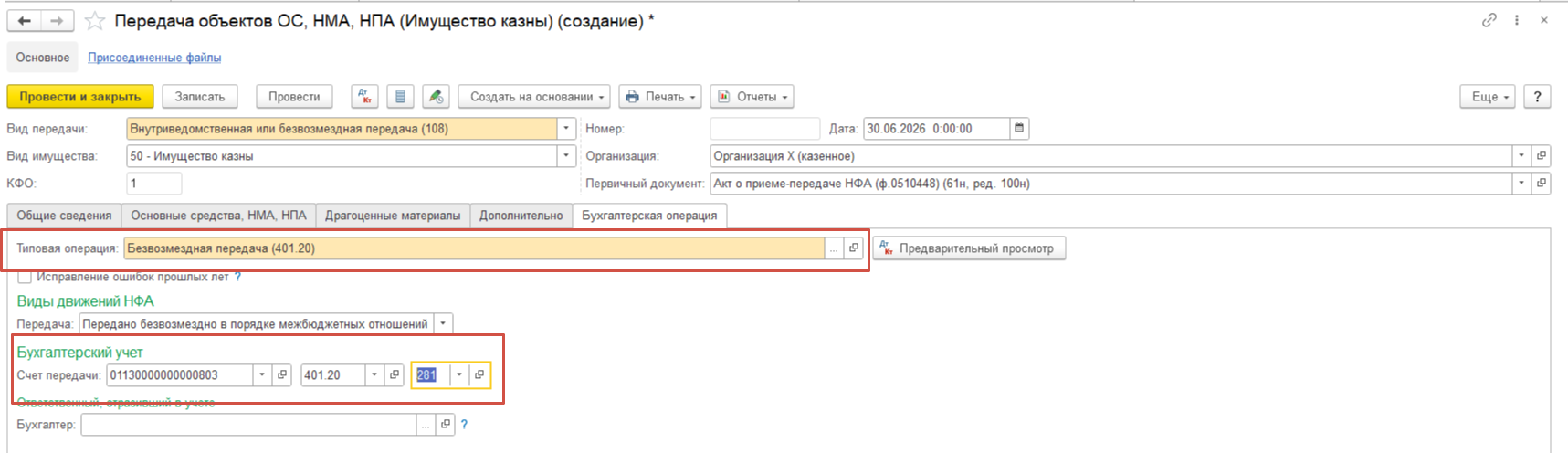Open Бухгалтер record icon
The image size is (1568, 453).
coord(446,425)
